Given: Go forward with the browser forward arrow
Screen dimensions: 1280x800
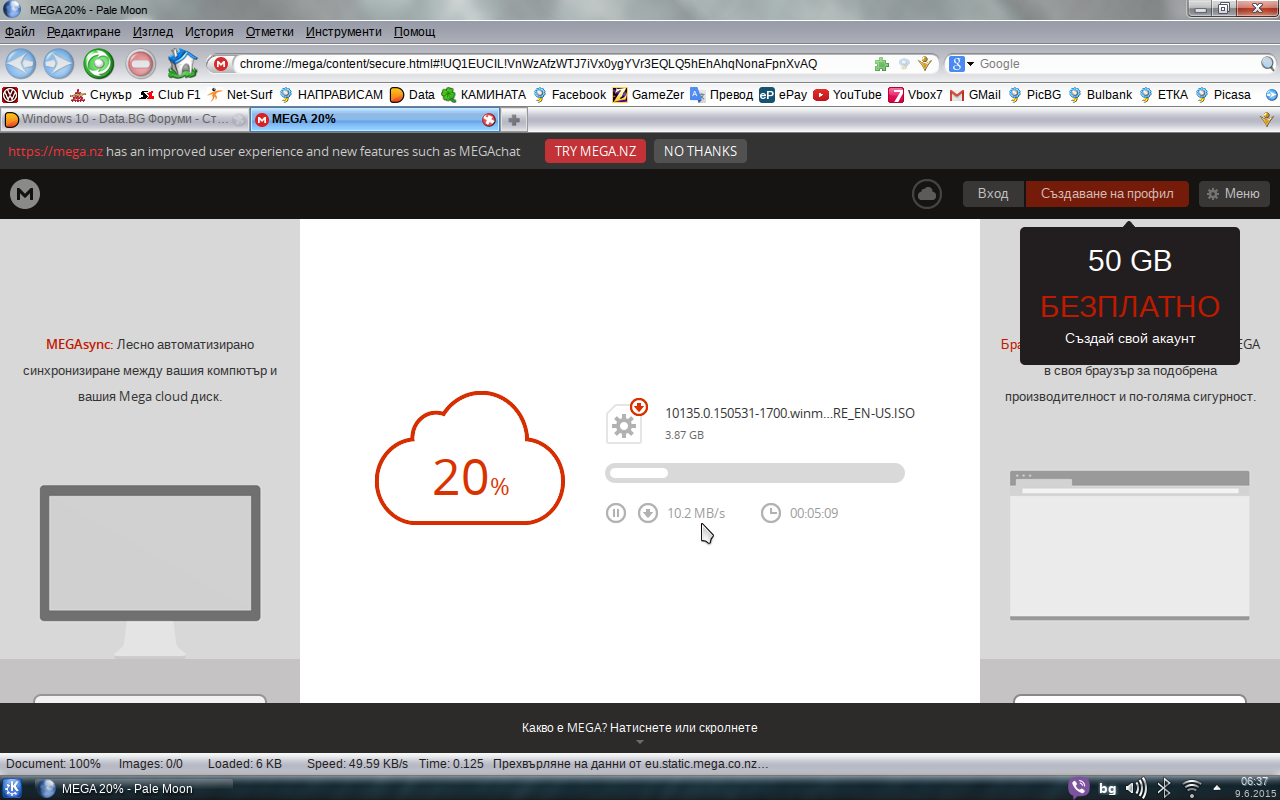Looking at the screenshot, I should point(58,63).
